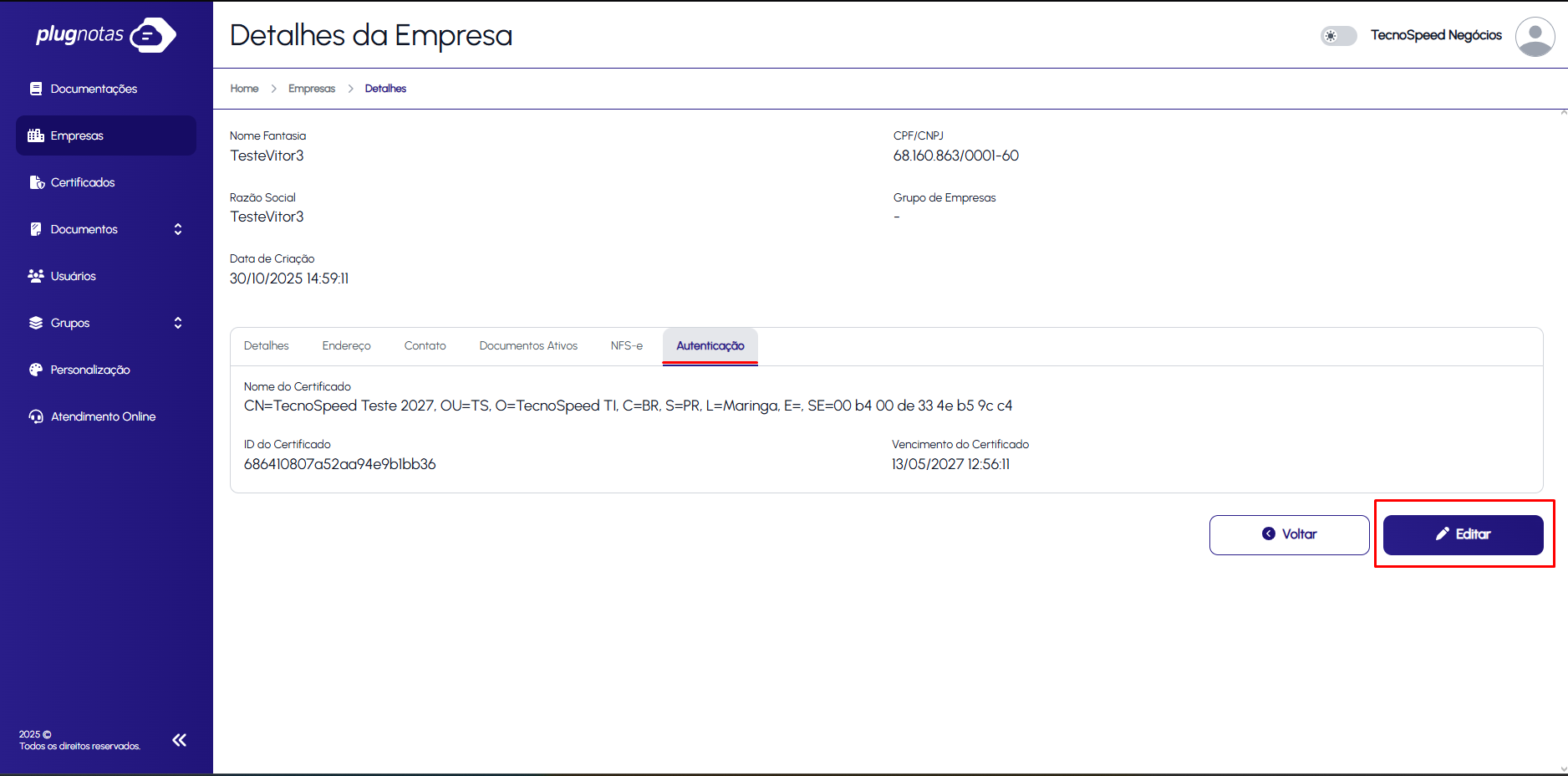The image size is (1568, 776).
Task: Click the Atendimento Online headset icon
Action: click(x=36, y=416)
